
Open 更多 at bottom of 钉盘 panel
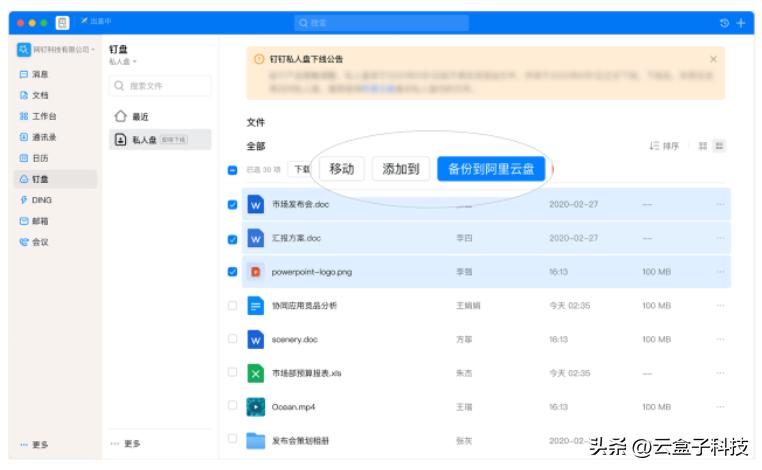125,444
